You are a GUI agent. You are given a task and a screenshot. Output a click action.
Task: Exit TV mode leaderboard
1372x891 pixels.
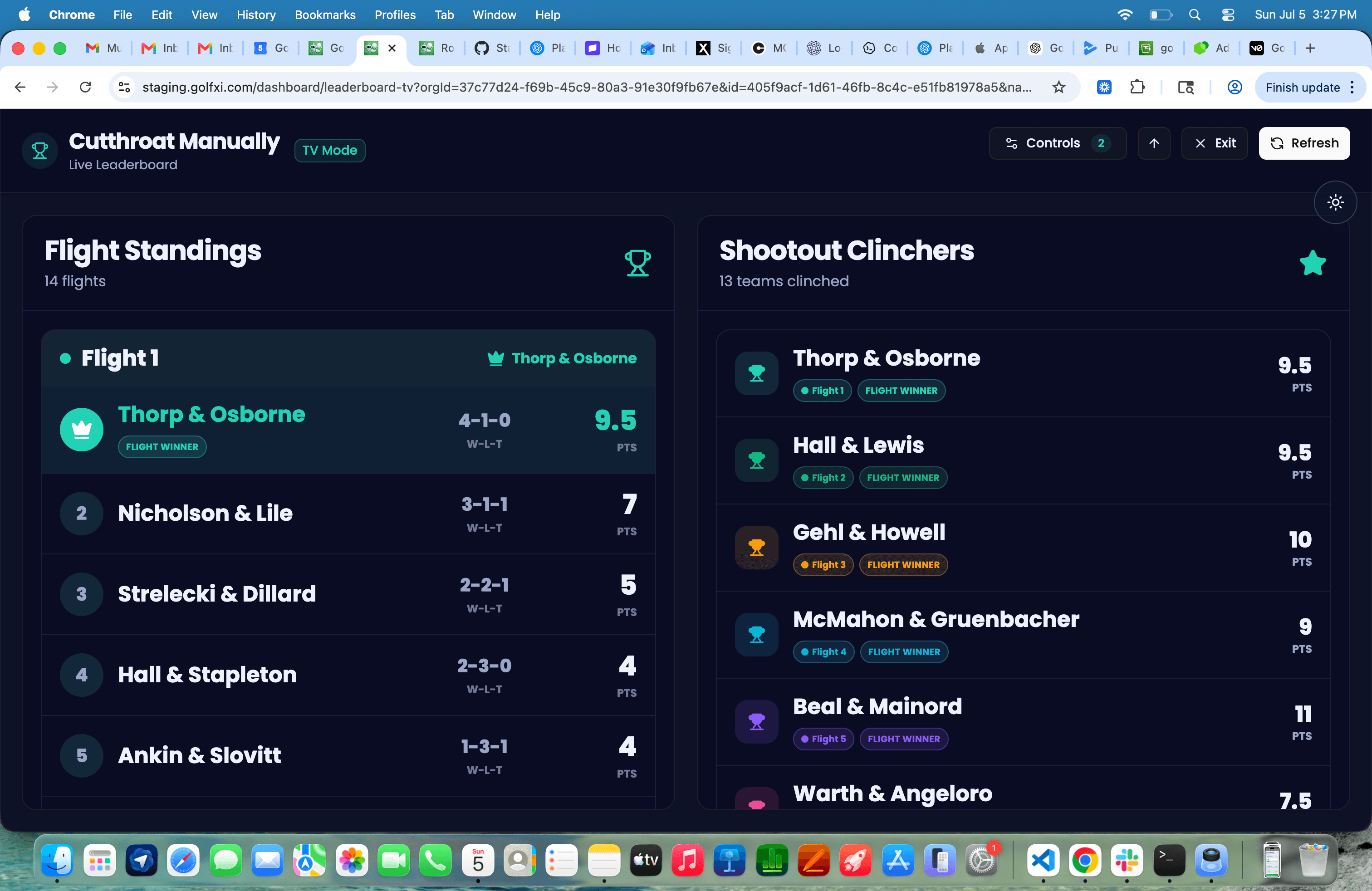(x=1214, y=143)
